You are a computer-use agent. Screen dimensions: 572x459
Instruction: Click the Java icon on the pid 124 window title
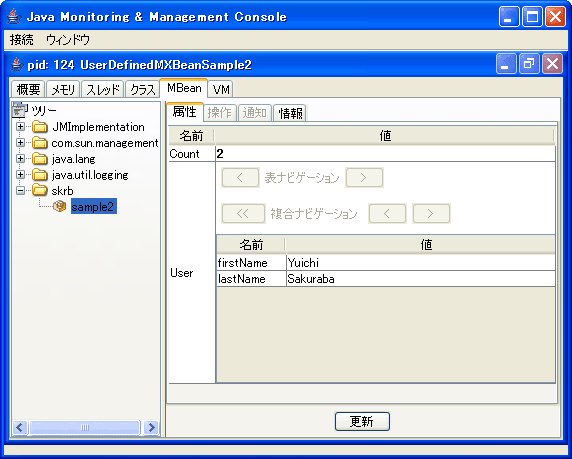click(x=17, y=65)
